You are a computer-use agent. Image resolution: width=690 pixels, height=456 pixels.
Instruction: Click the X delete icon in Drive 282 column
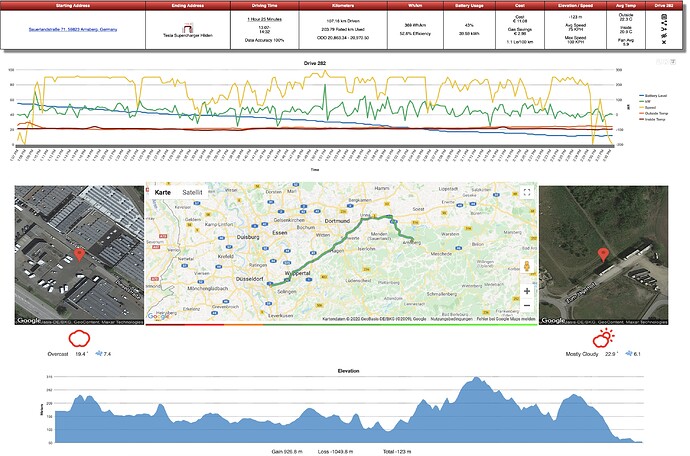664,42
